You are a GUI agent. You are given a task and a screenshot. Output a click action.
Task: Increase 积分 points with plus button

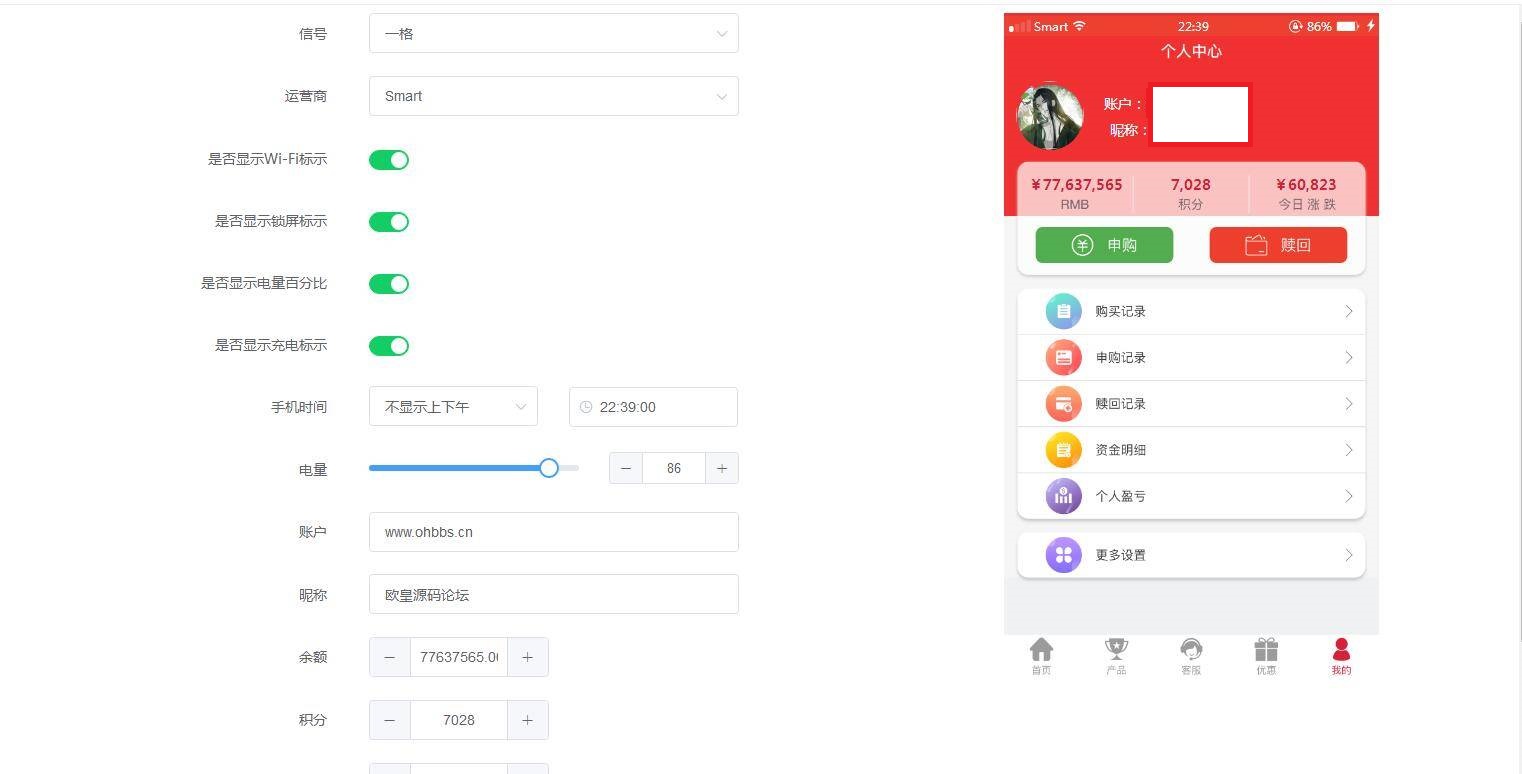click(x=528, y=720)
